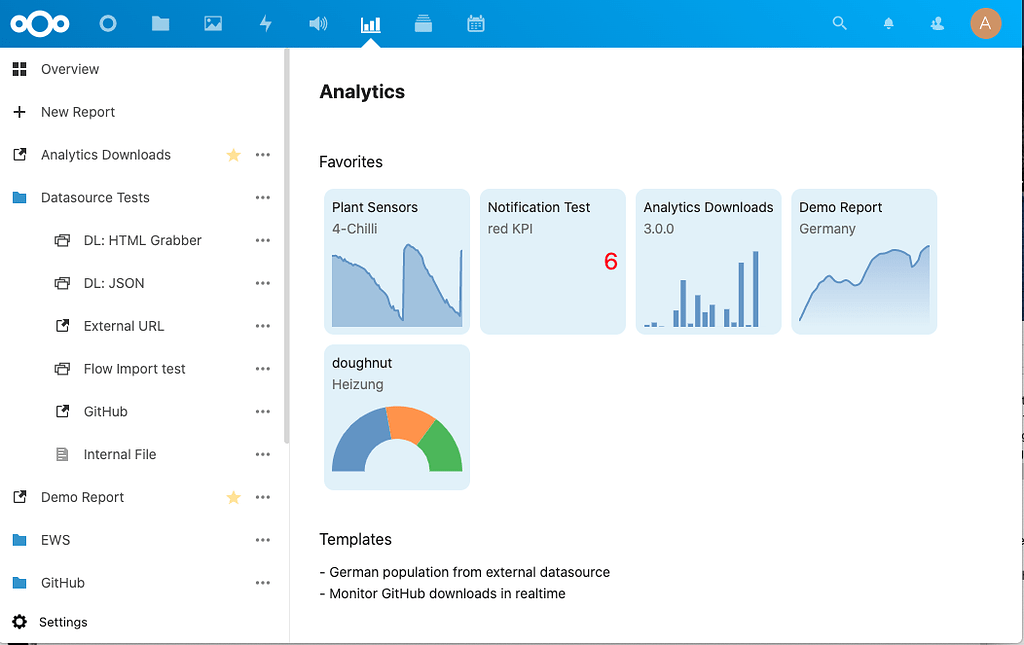Open the Plant Sensors favorite report card
Screen dimensions: 1024x645
point(396,261)
